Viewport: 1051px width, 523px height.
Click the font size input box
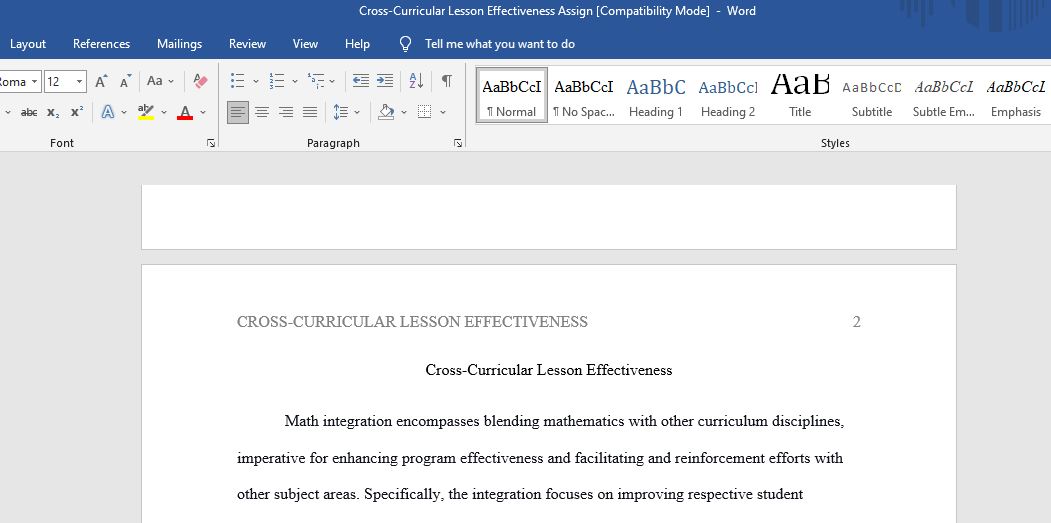pos(59,82)
